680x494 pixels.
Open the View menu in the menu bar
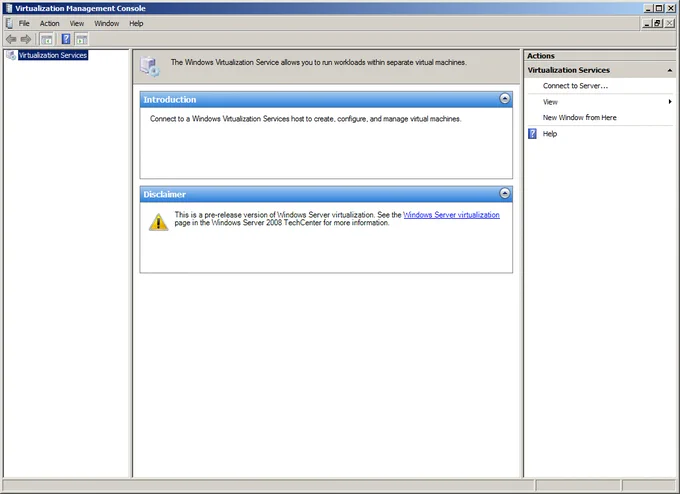pos(77,23)
